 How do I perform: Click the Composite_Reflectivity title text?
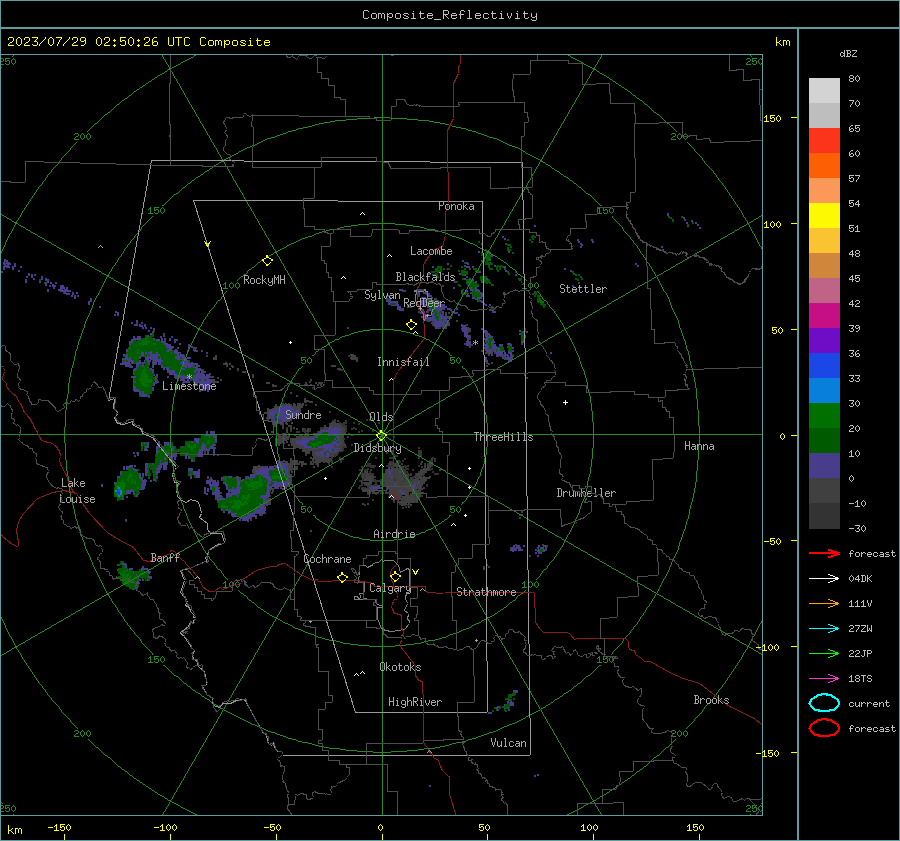(x=450, y=15)
